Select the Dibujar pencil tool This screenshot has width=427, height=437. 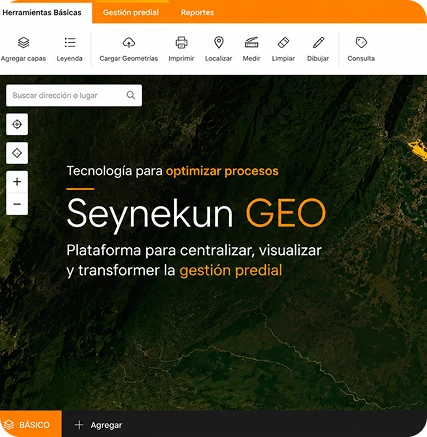[318, 49]
